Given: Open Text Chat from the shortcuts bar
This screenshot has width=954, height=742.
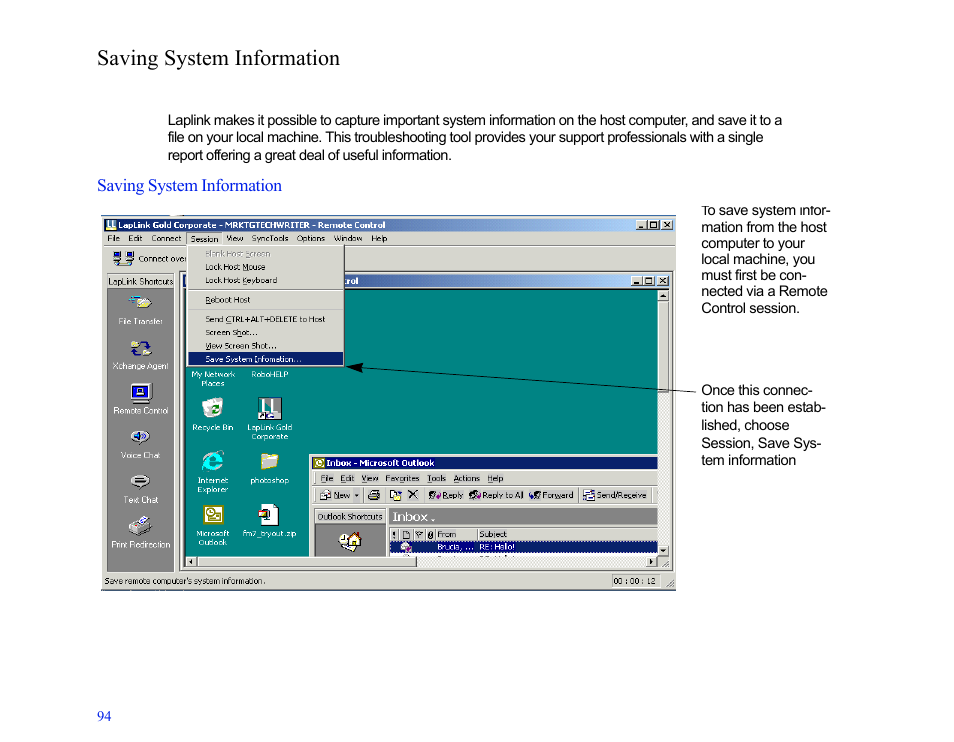Looking at the screenshot, I should (x=140, y=482).
